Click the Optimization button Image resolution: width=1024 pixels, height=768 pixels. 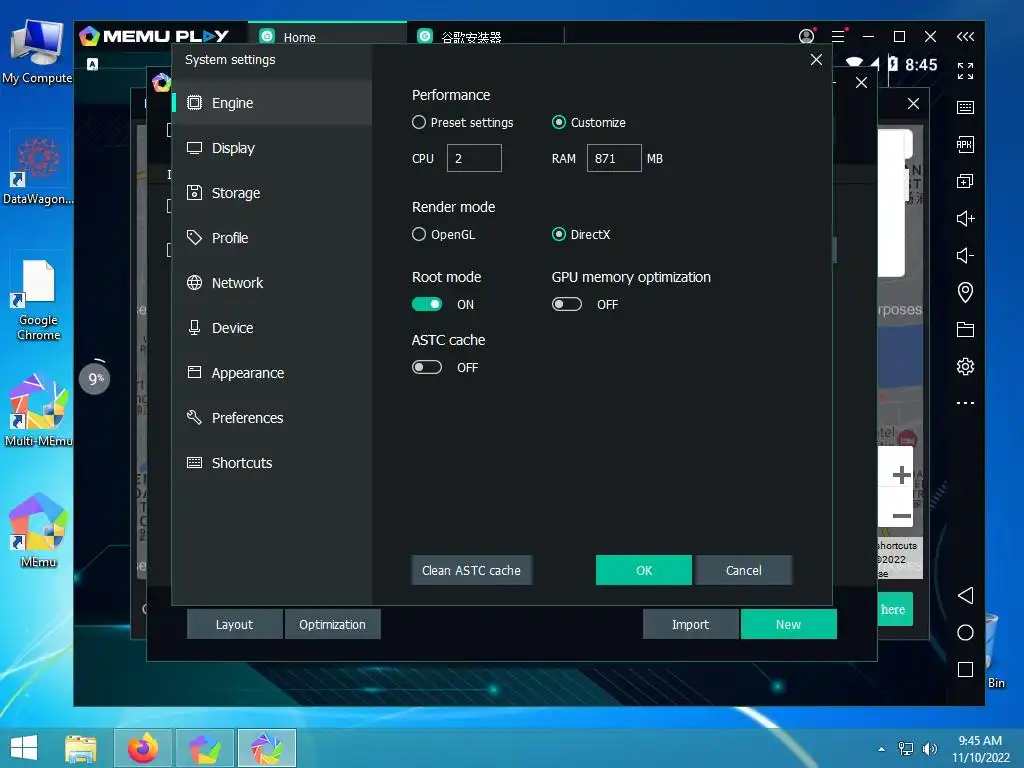click(332, 624)
